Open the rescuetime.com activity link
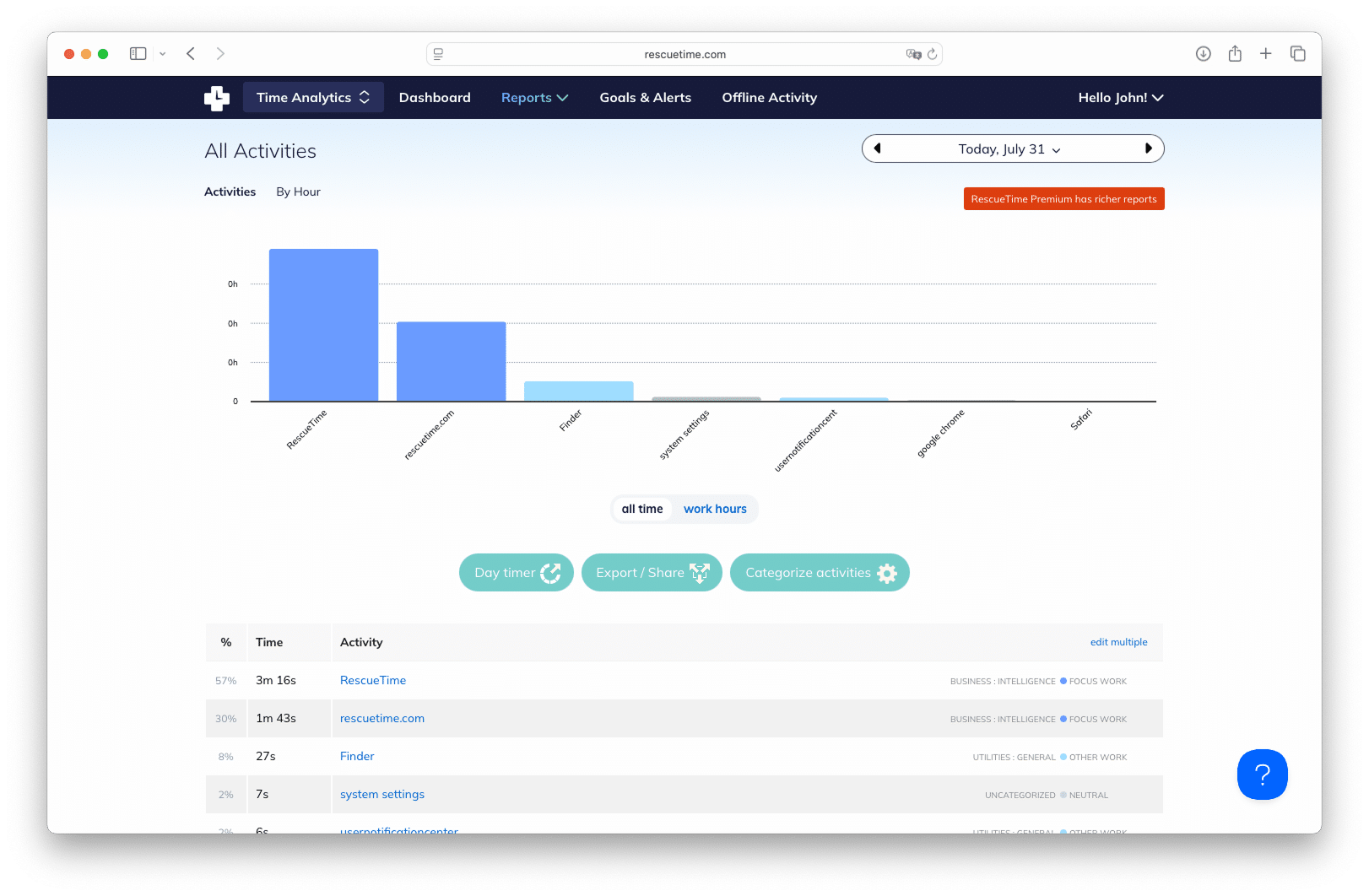 382,718
